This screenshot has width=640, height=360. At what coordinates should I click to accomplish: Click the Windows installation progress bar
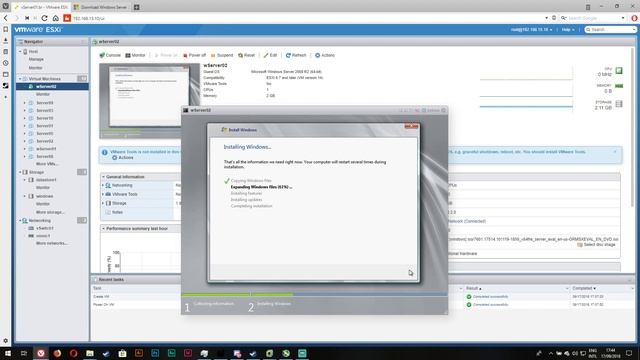coord(314,294)
